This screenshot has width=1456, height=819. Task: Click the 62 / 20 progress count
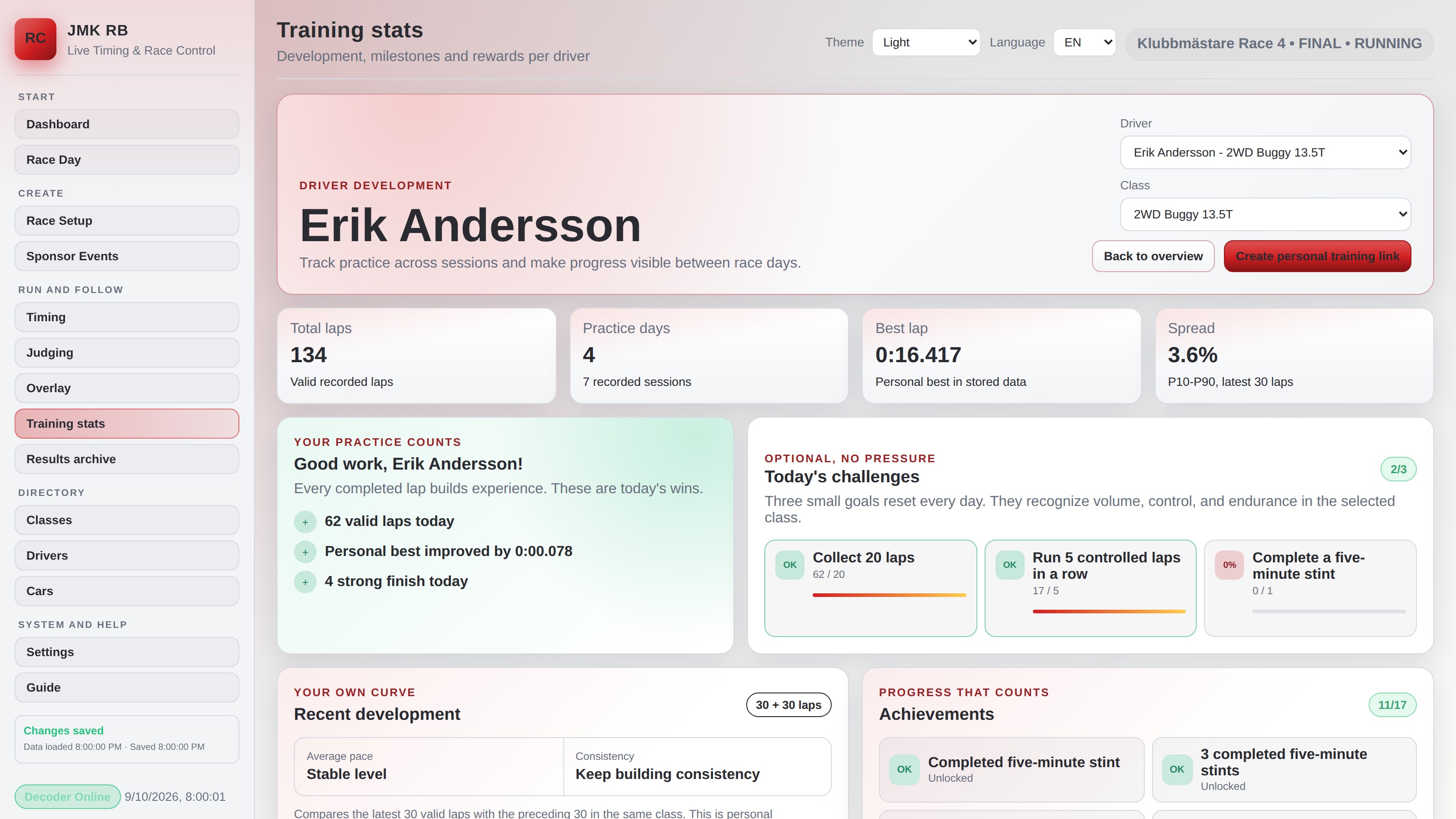829,575
